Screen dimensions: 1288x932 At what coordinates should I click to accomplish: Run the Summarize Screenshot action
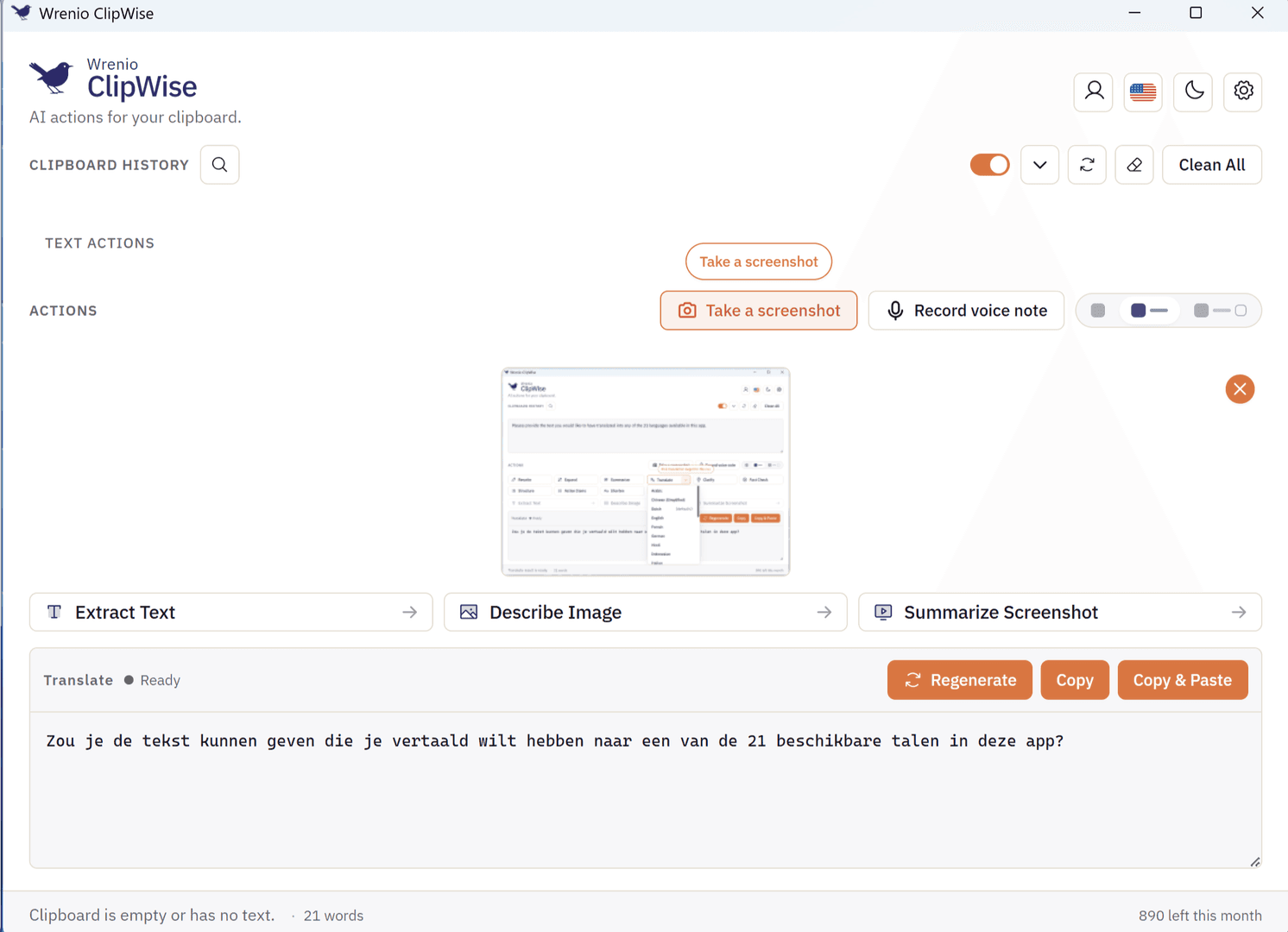pos(1060,613)
